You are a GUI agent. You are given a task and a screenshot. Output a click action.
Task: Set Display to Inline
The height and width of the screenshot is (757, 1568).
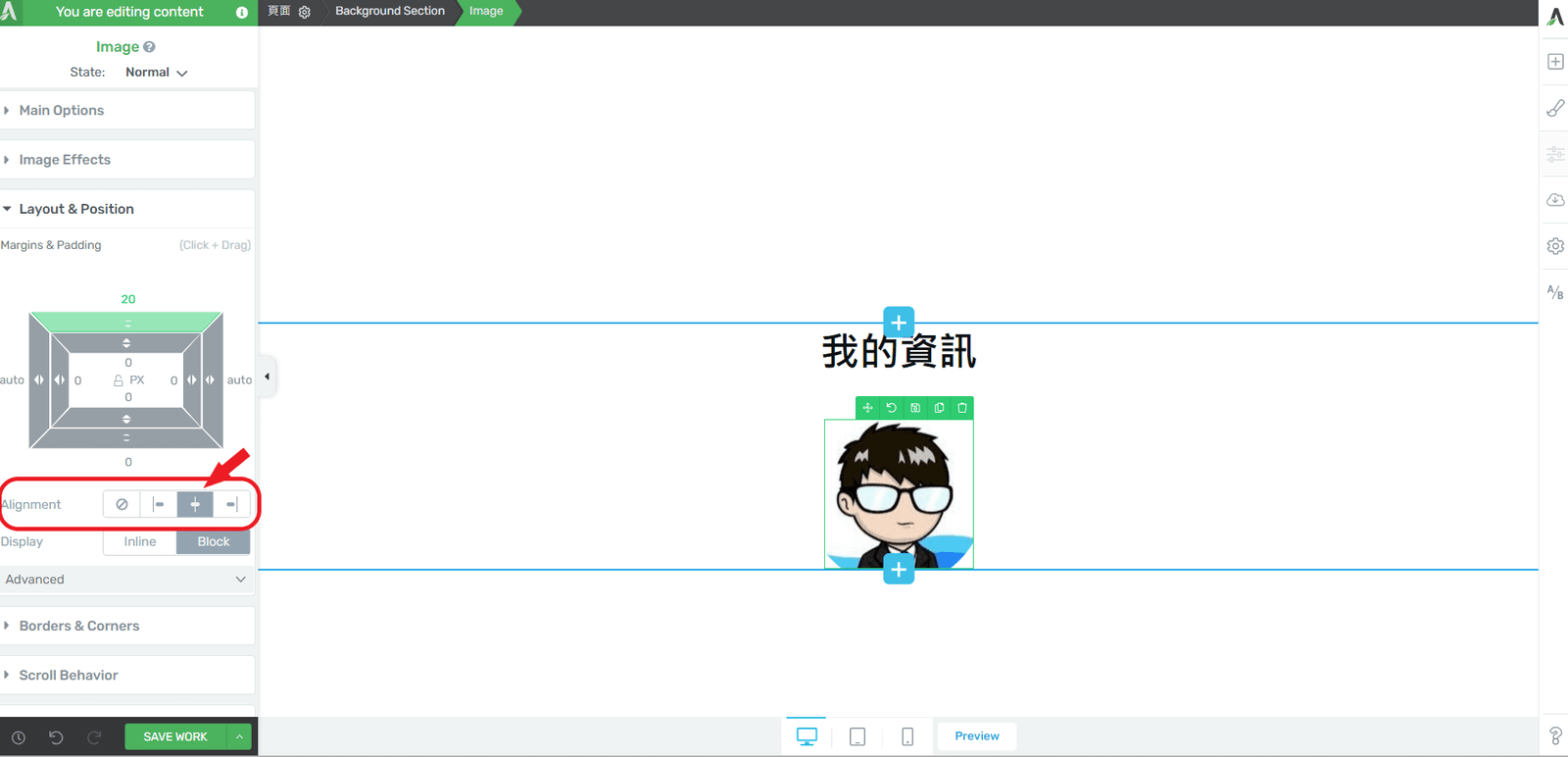coord(140,542)
